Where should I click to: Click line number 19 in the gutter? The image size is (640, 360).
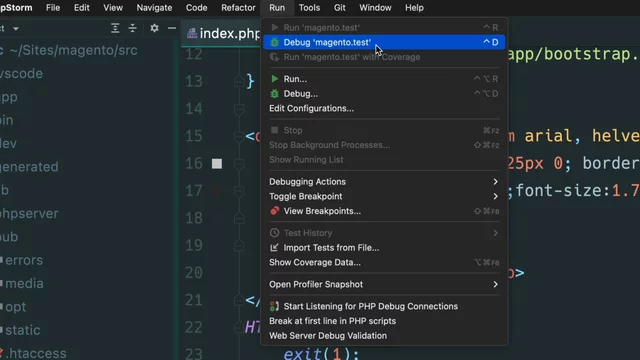[194, 245]
